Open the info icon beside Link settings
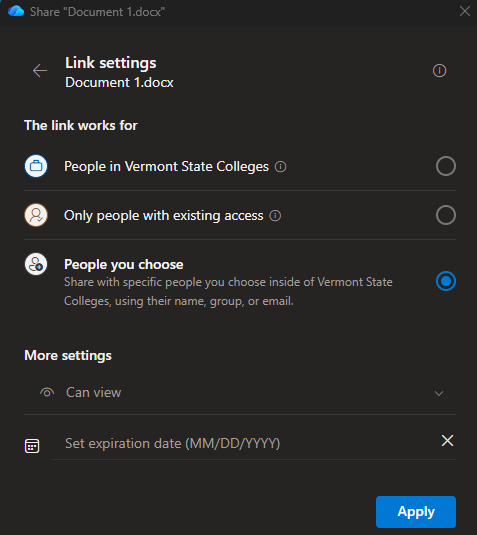 click(x=439, y=71)
